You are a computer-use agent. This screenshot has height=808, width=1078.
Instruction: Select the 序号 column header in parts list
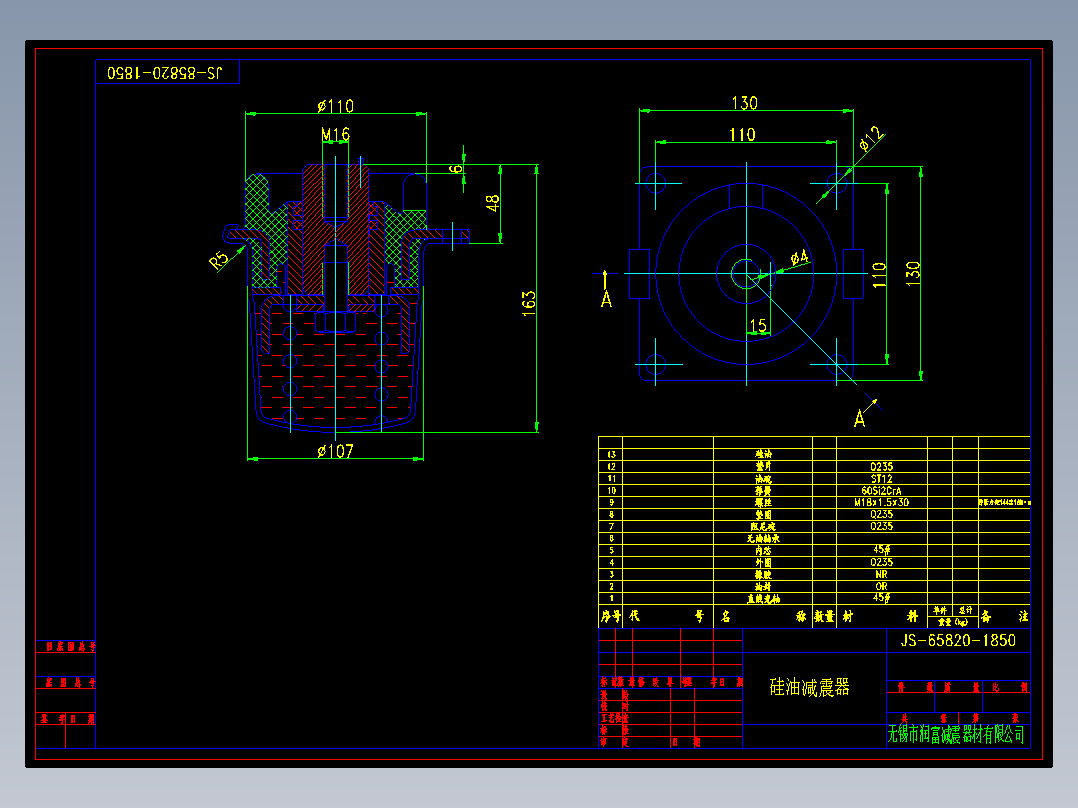point(610,617)
